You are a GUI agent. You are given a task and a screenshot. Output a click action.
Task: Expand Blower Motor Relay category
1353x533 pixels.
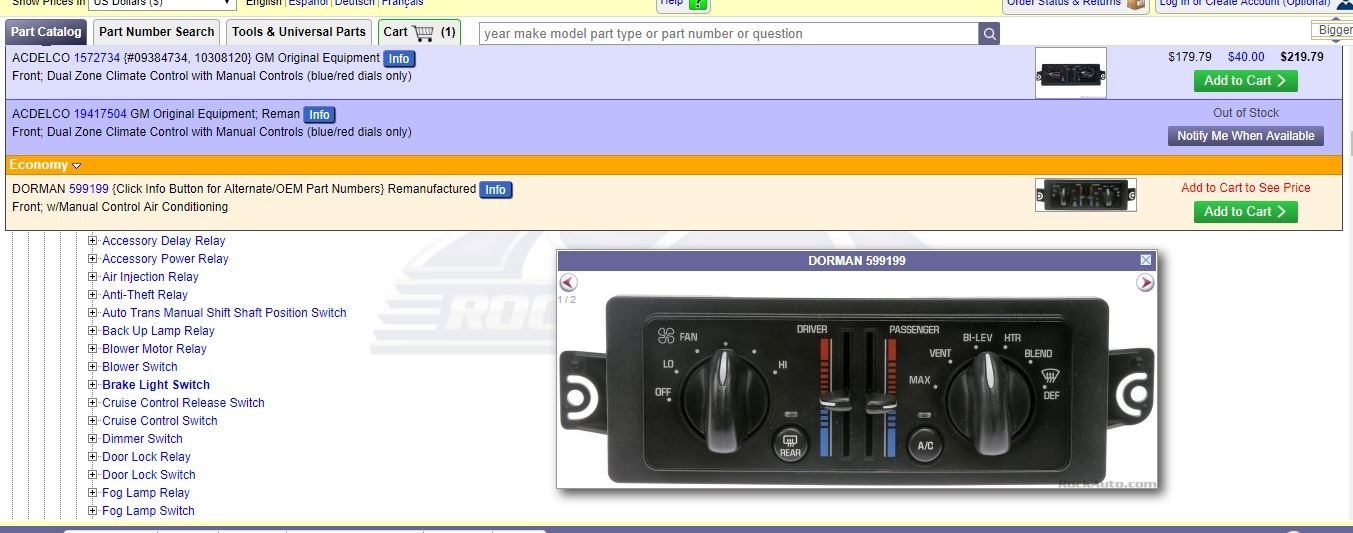click(x=93, y=349)
